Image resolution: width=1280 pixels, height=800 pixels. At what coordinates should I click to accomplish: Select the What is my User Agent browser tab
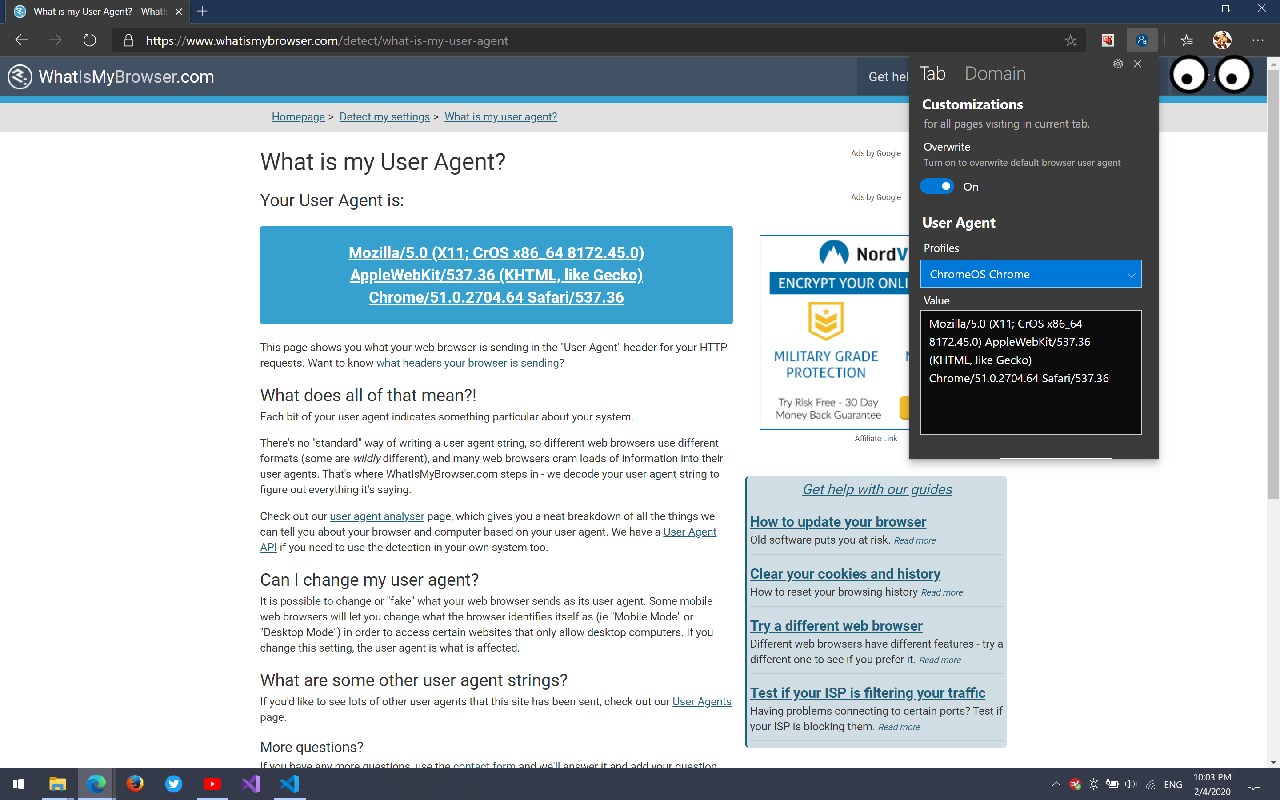[98, 11]
